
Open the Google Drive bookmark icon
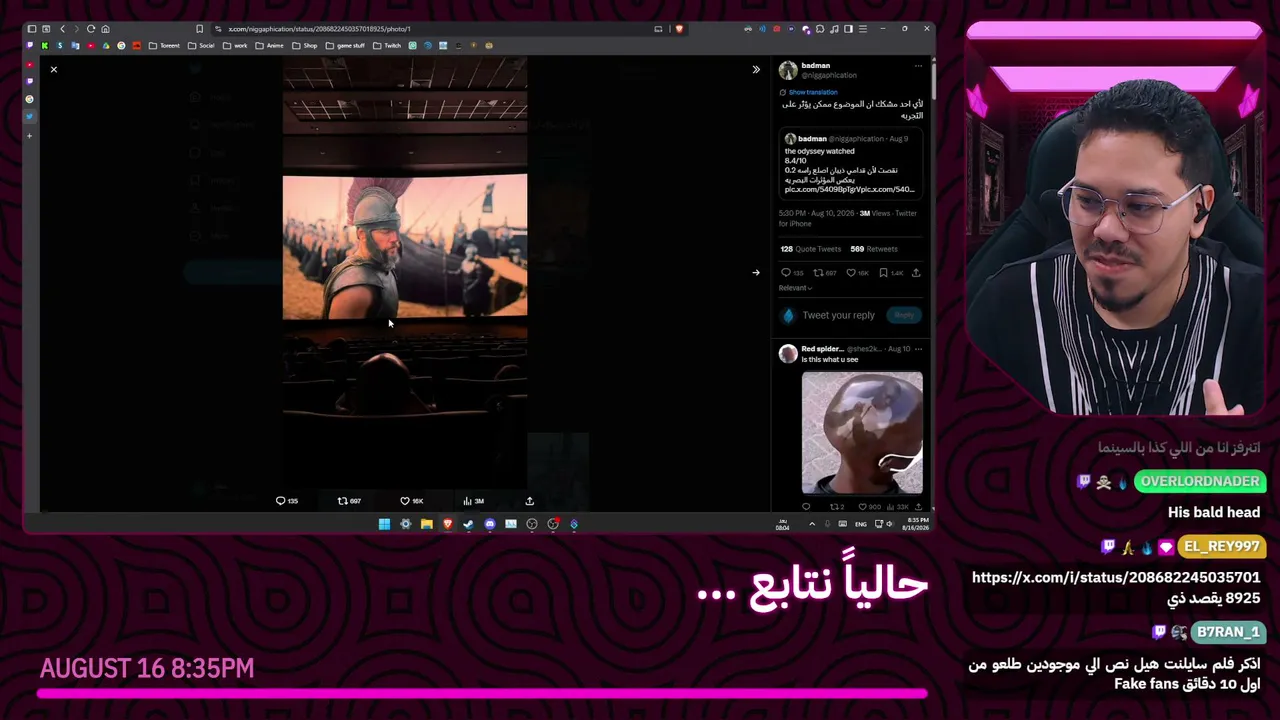click(x=106, y=45)
